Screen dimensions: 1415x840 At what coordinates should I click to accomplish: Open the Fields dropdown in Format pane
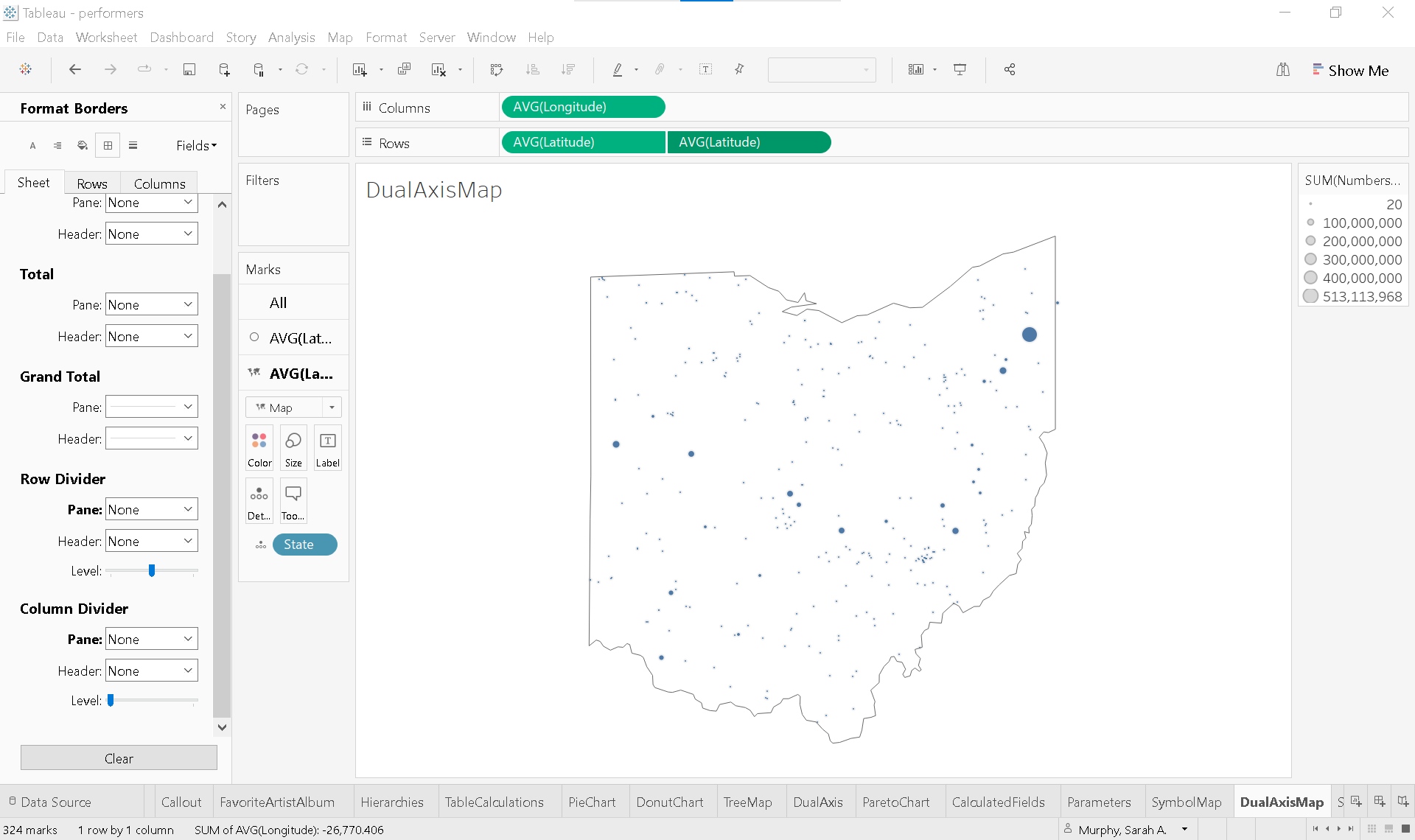[196, 145]
